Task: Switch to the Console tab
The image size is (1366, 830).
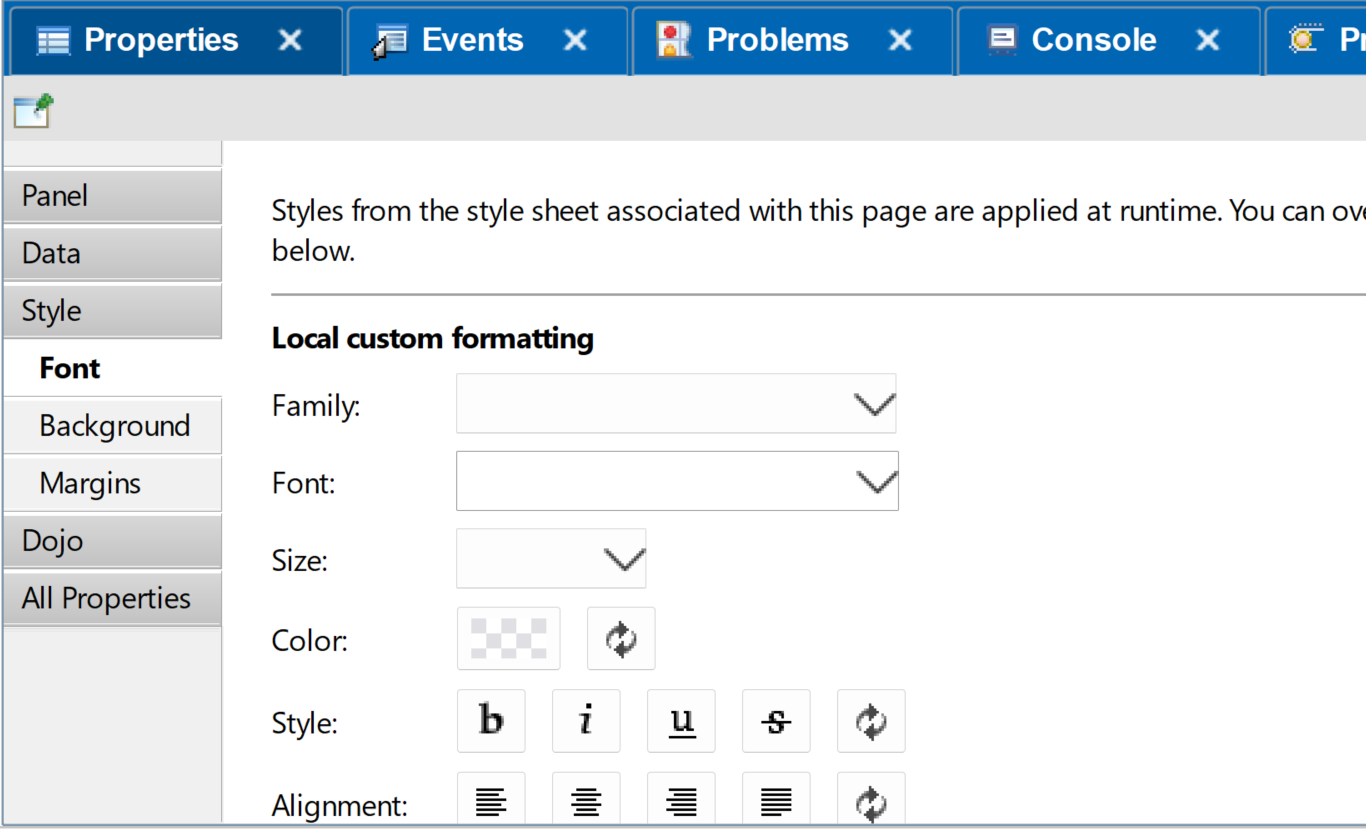Action: tap(1094, 40)
